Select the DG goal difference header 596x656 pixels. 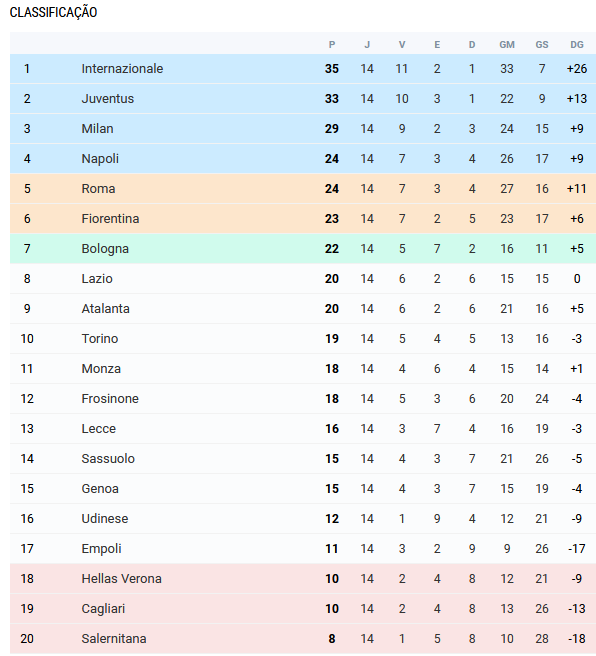(x=577, y=45)
